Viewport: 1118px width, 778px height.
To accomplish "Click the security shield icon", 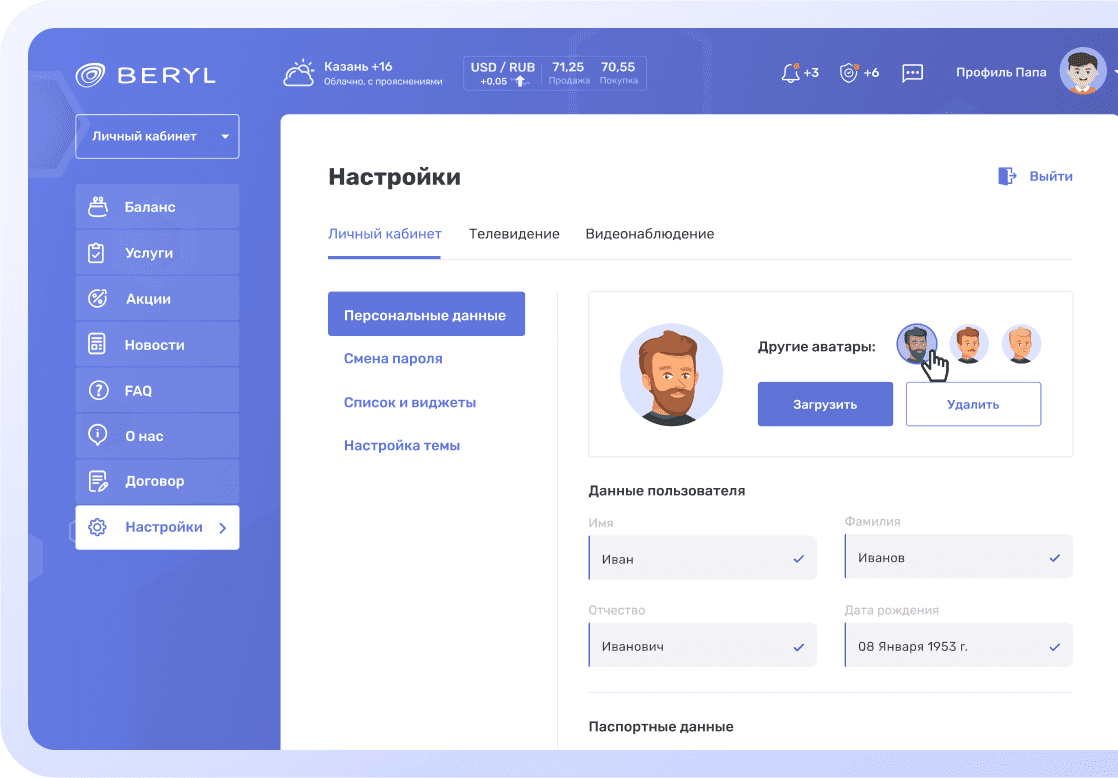I will click(x=849, y=73).
